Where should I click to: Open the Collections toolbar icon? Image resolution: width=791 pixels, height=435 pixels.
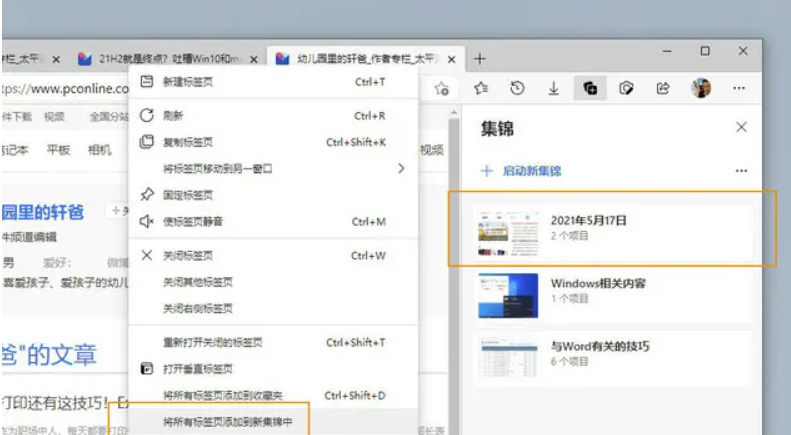590,89
